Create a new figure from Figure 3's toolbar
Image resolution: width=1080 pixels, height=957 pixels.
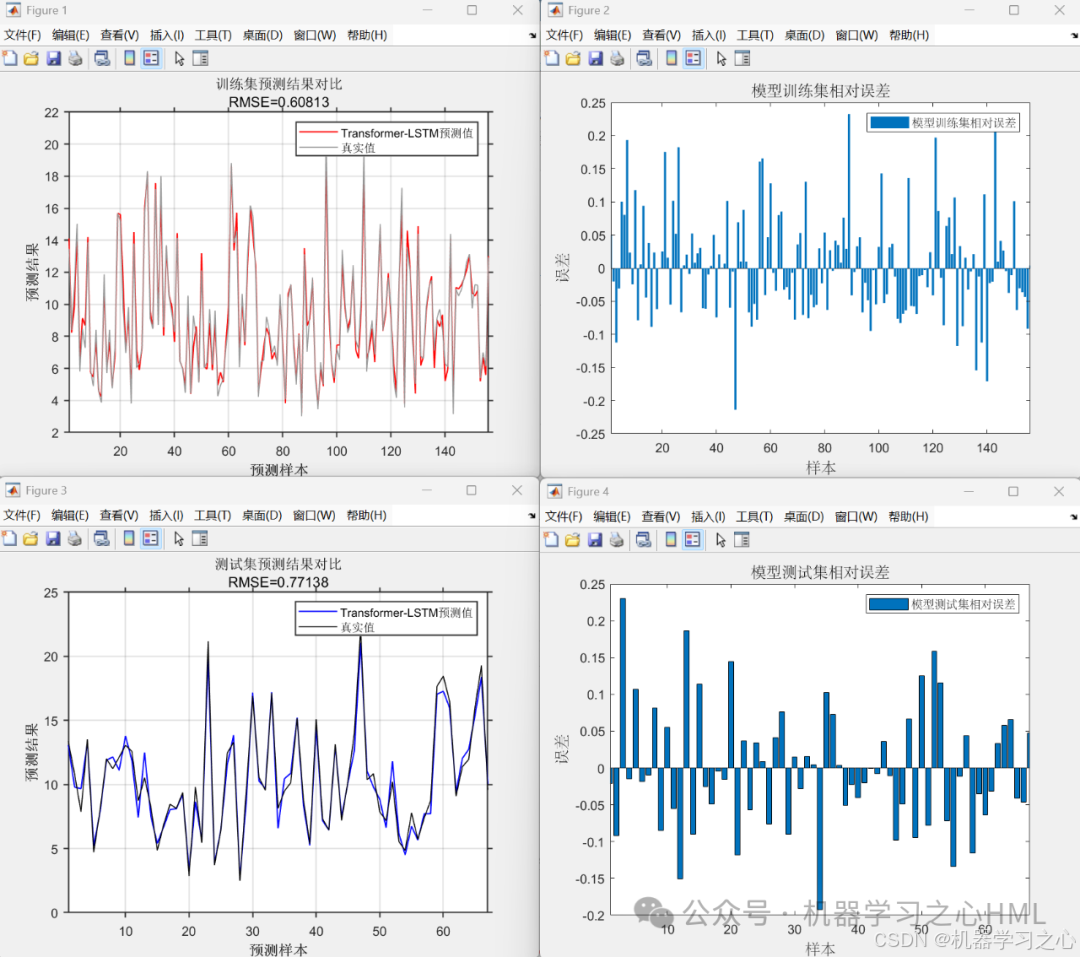(x=10, y=538)
